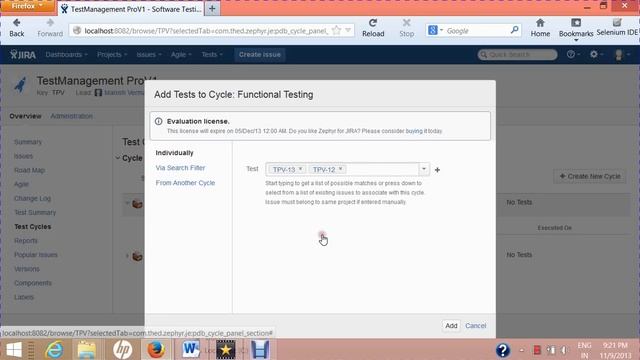Remove TPV-13 from the Test field
The image size is (640, 360).
click(x=300, y=169)
